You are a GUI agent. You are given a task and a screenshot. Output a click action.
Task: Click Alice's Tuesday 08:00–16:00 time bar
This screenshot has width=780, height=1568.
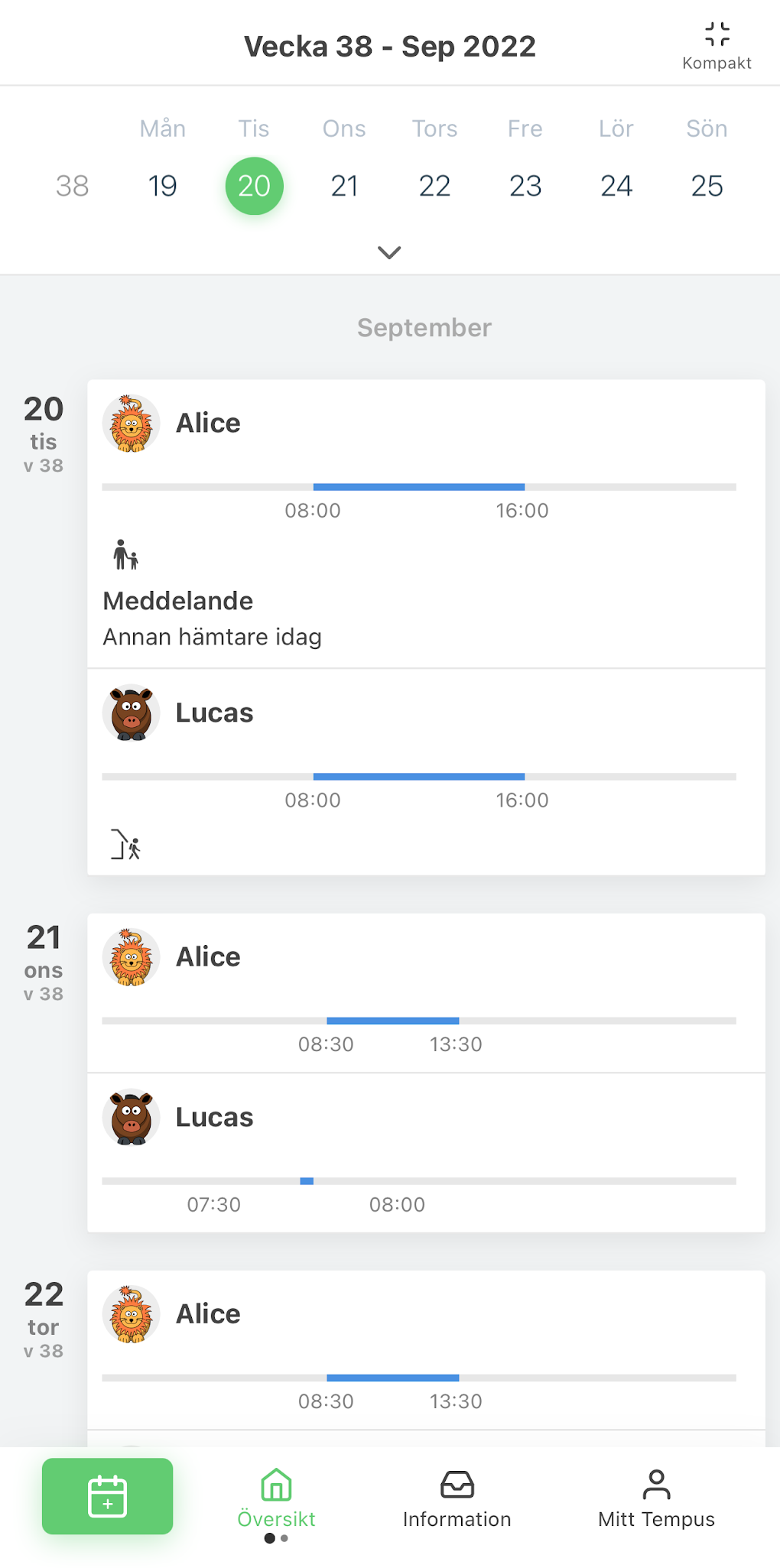click(418, 487)
